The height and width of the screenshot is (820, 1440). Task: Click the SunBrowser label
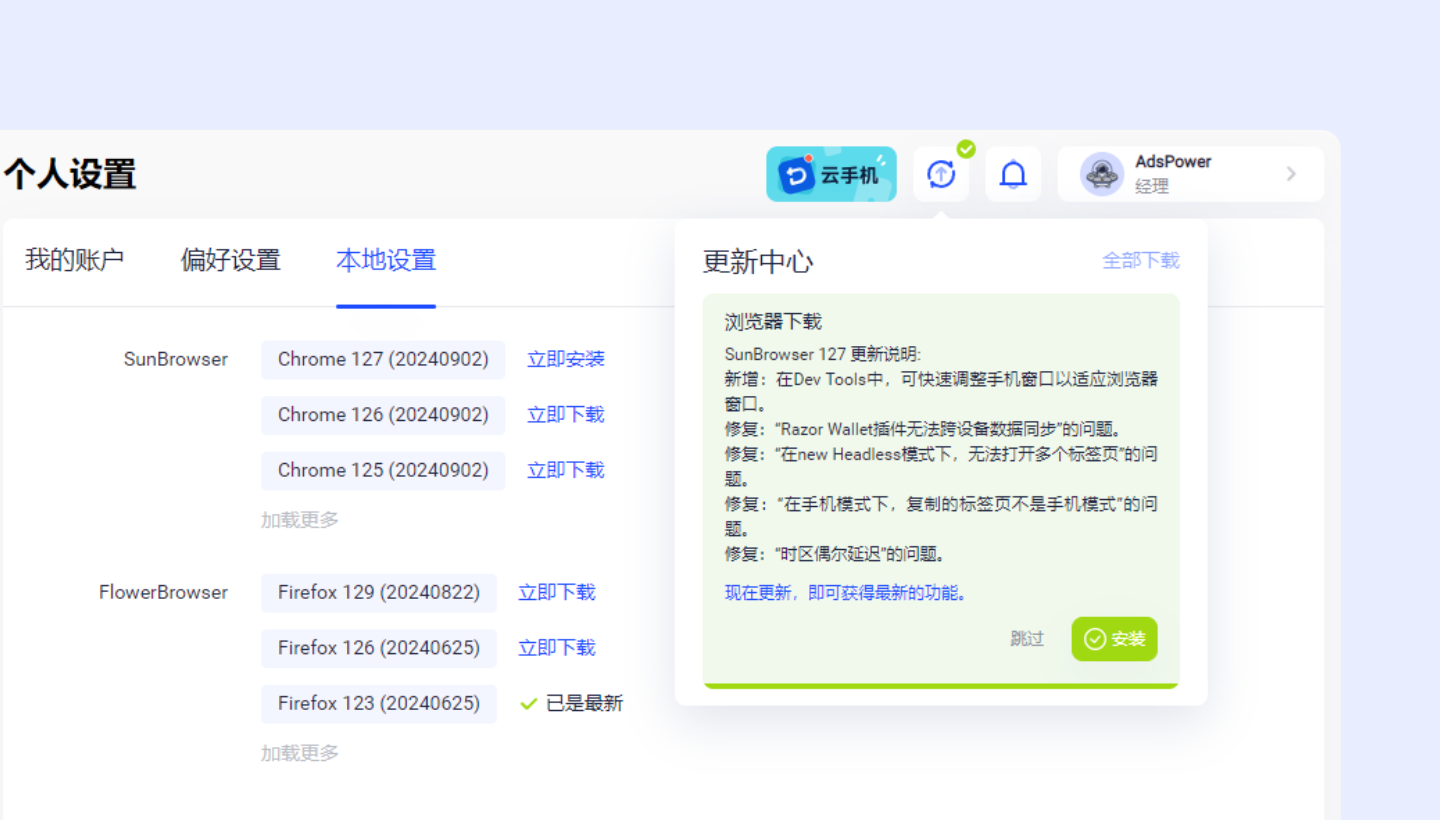tap(176, 359)
